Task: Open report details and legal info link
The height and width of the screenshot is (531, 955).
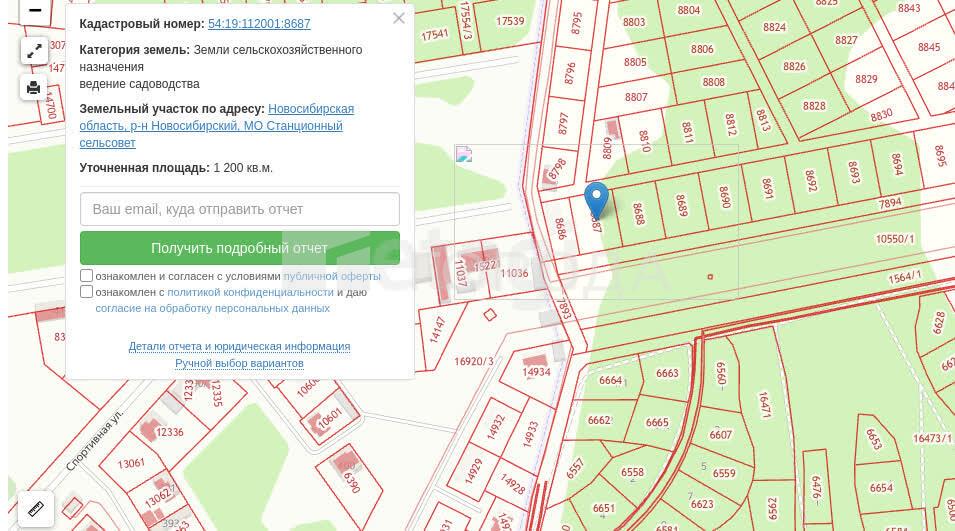Action: (239, 346)
